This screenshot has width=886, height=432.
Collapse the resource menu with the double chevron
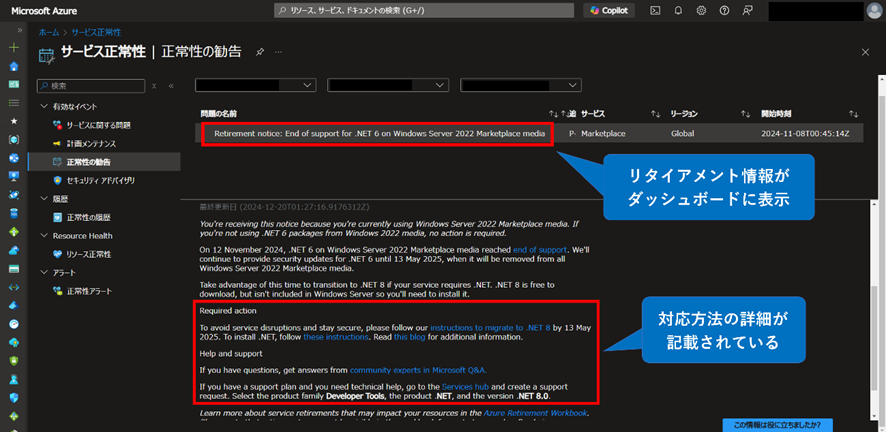[x=171, y=86]
